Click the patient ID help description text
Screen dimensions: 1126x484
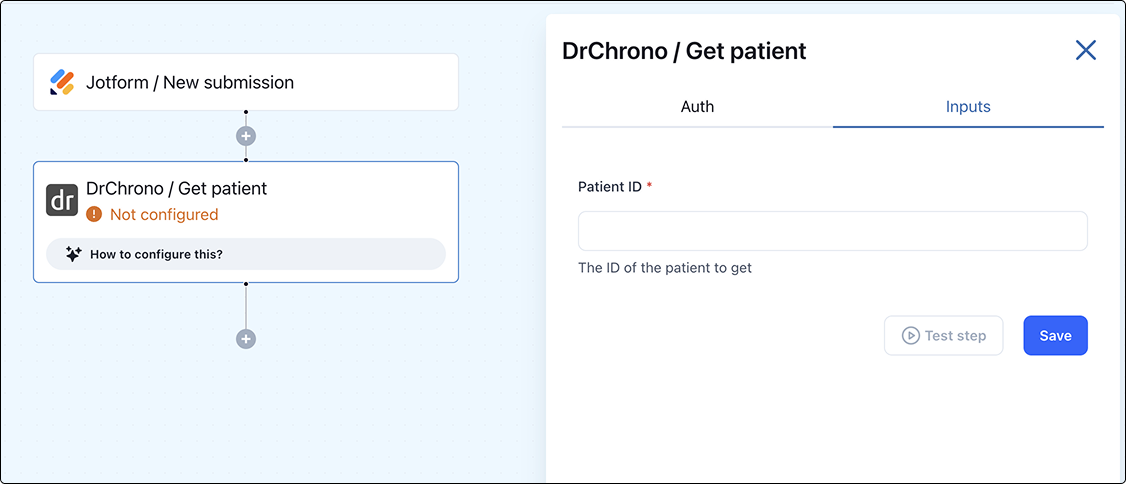pos(665,268)
